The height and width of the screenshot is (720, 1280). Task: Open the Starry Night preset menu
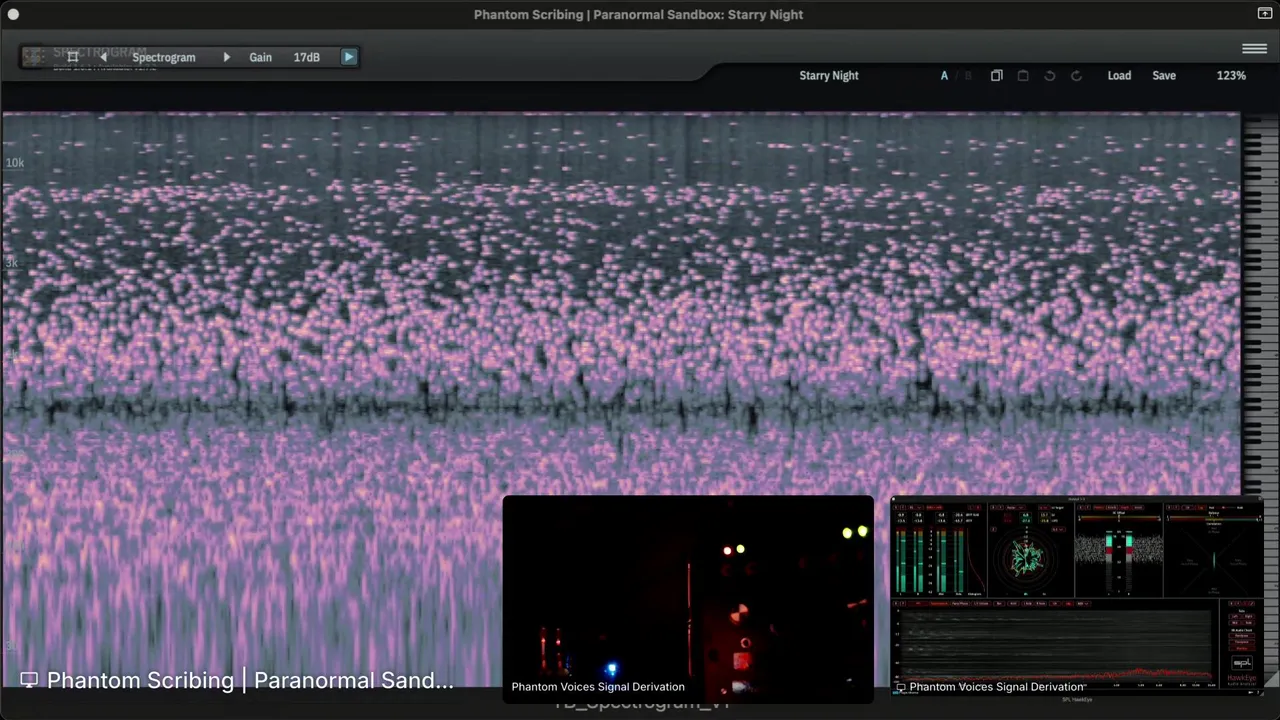pyautogui.click(x=829, y=75)
